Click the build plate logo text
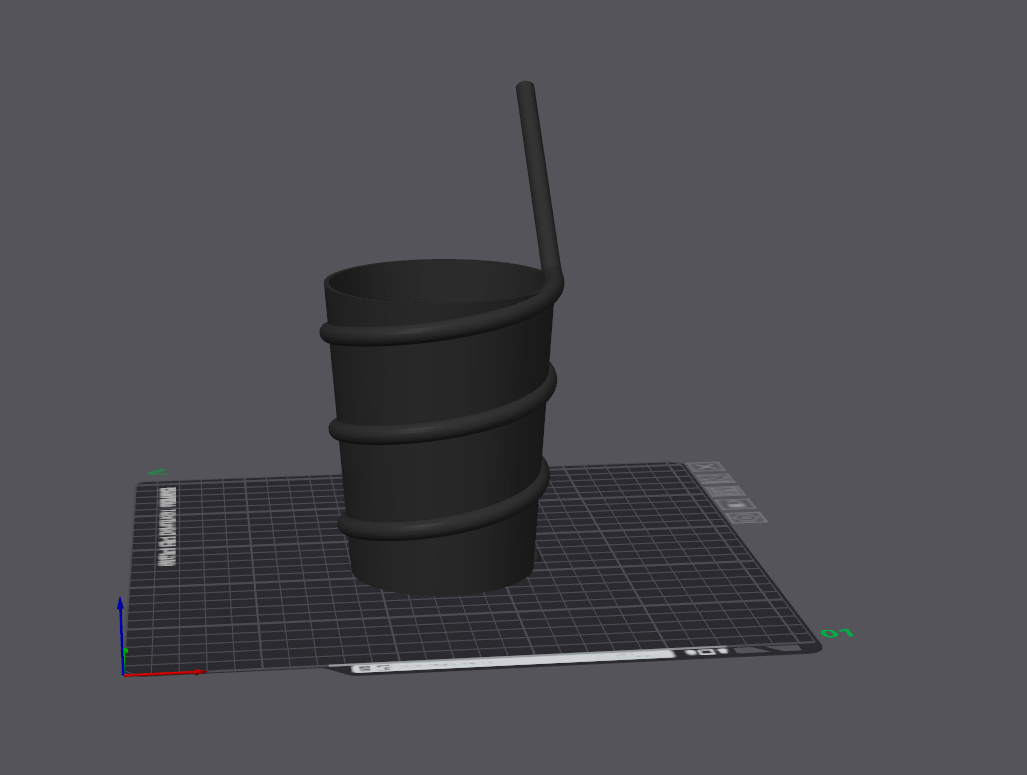Viewport: 1027px width, 775px height. tap(168, 527)
